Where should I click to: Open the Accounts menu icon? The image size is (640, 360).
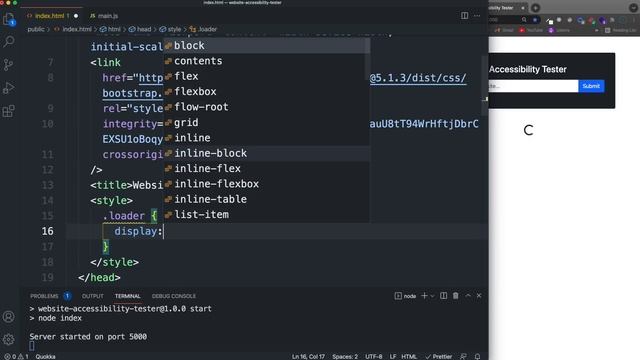[9, 316]
